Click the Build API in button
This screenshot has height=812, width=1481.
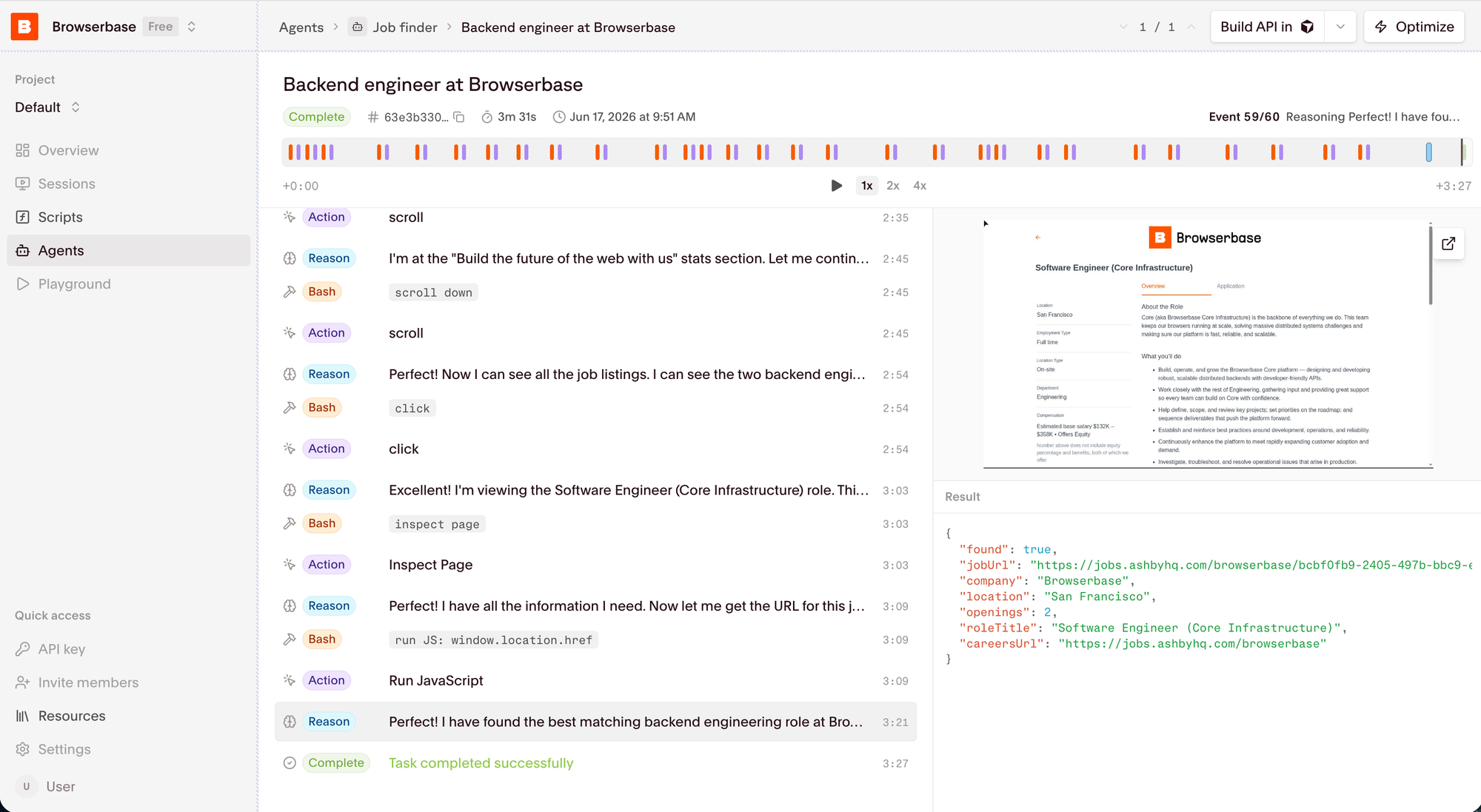pyautogui.click(x=1267, y=27)
